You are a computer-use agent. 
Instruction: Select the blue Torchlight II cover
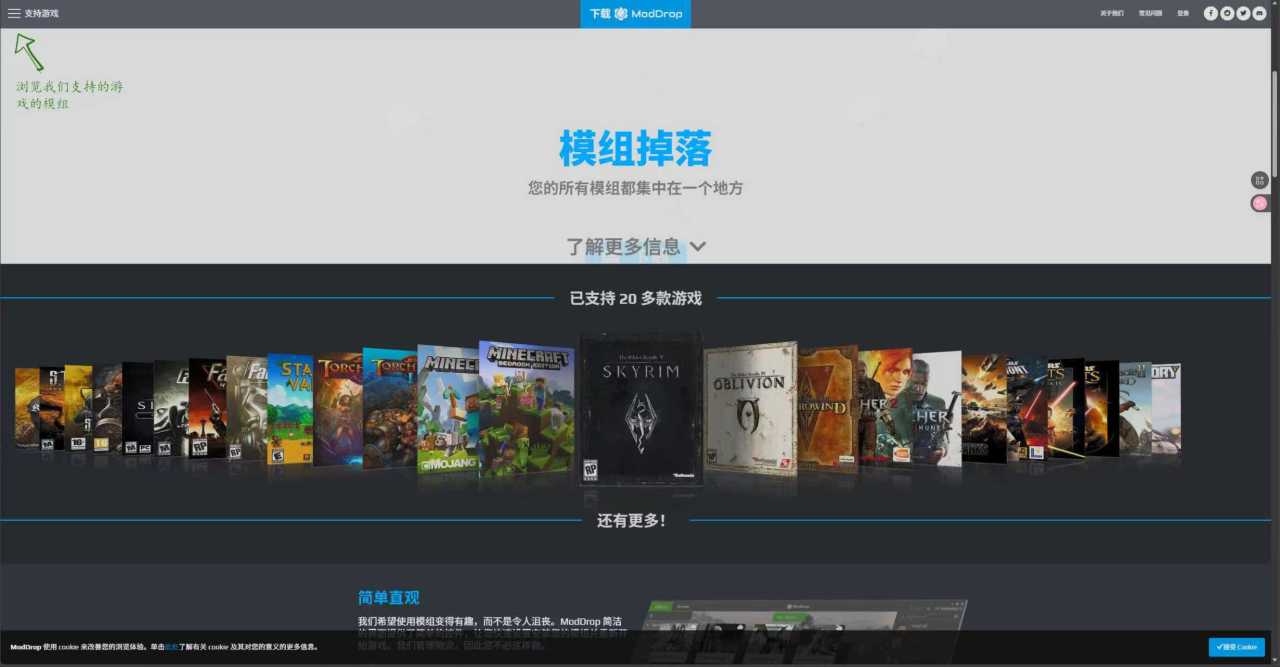(389, 409)
